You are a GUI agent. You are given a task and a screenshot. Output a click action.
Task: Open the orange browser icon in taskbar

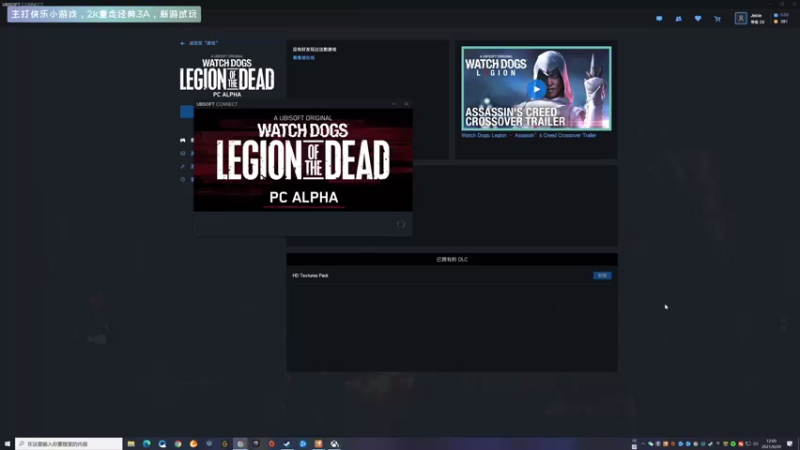193,444
